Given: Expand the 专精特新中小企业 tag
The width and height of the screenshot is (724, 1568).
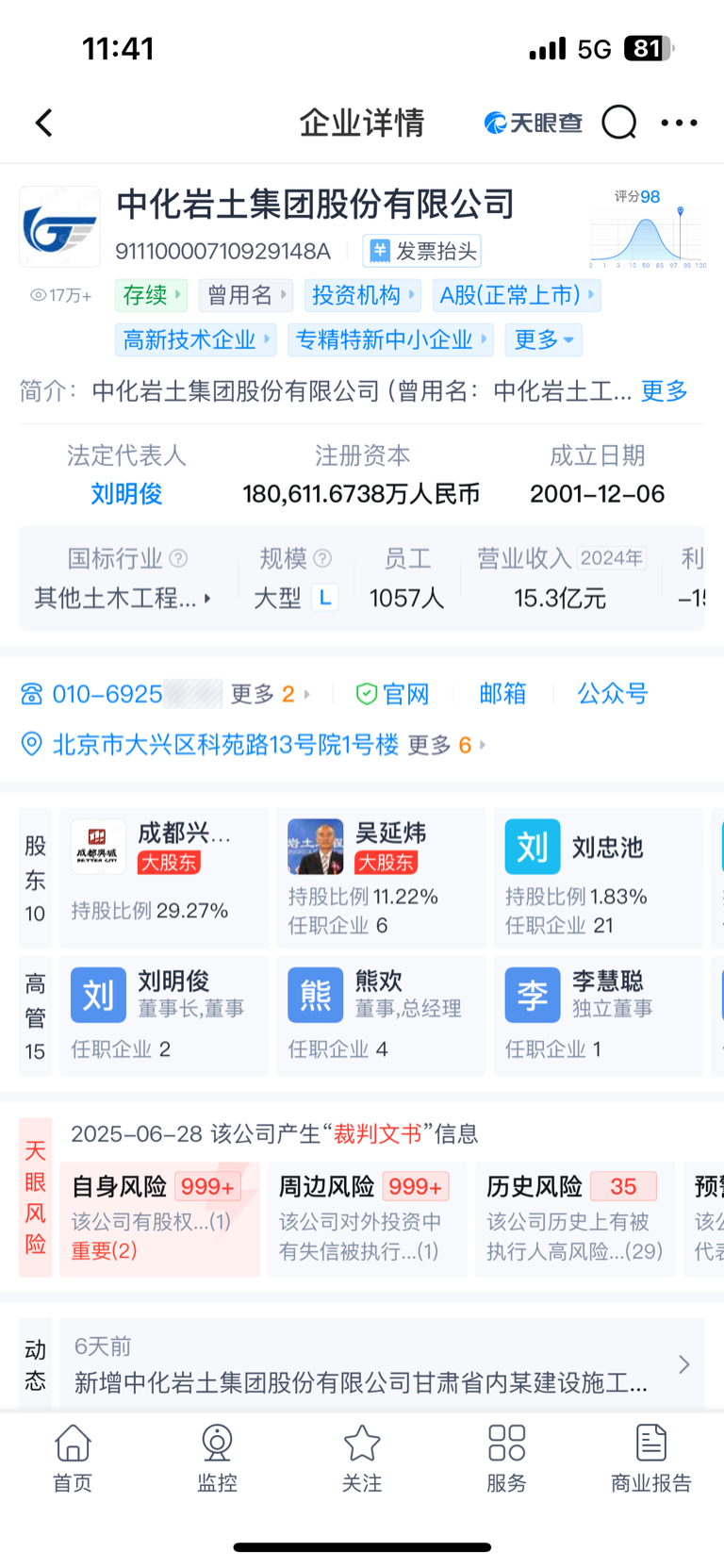Looking at the screenshot, I should coord(391,339).
